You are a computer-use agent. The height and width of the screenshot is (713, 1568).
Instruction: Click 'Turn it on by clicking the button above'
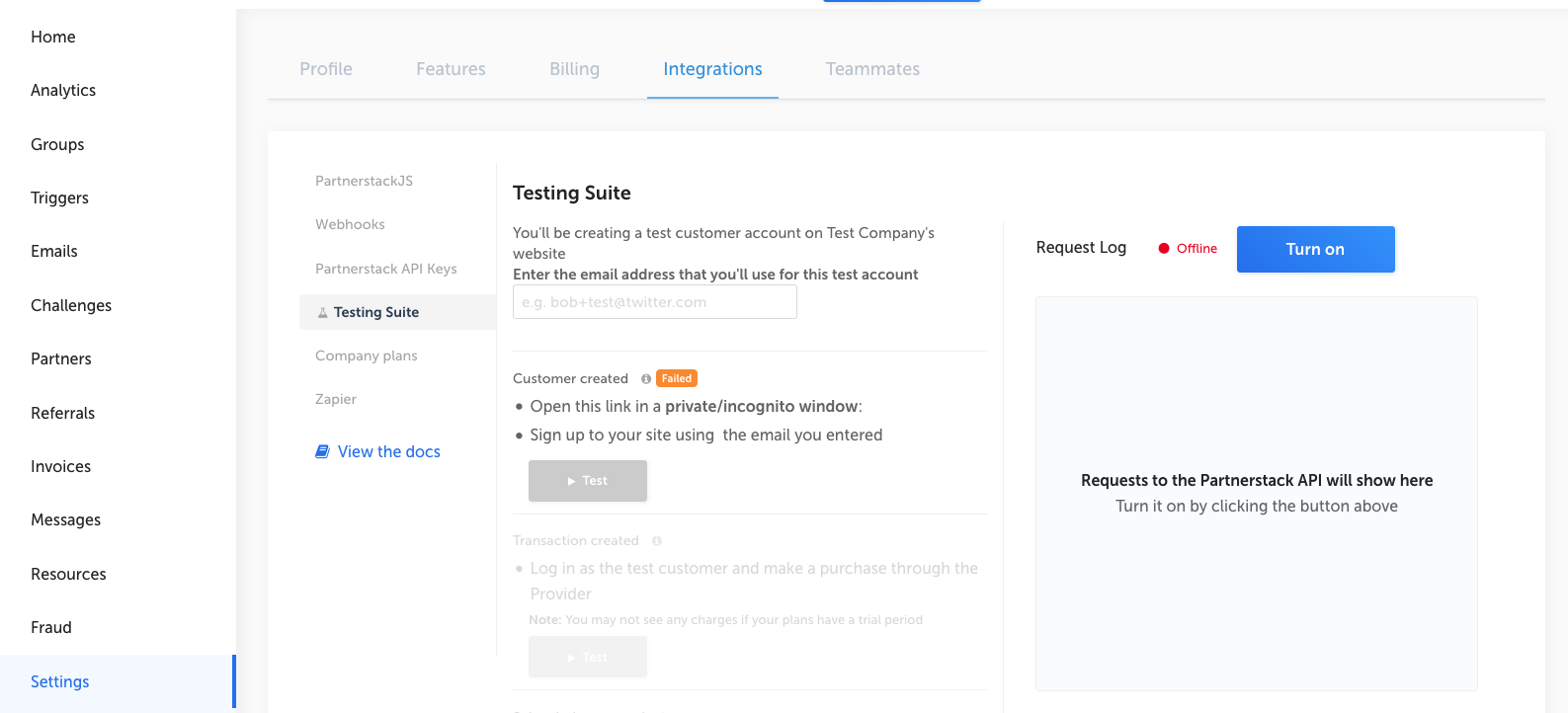pos(1257,506)
